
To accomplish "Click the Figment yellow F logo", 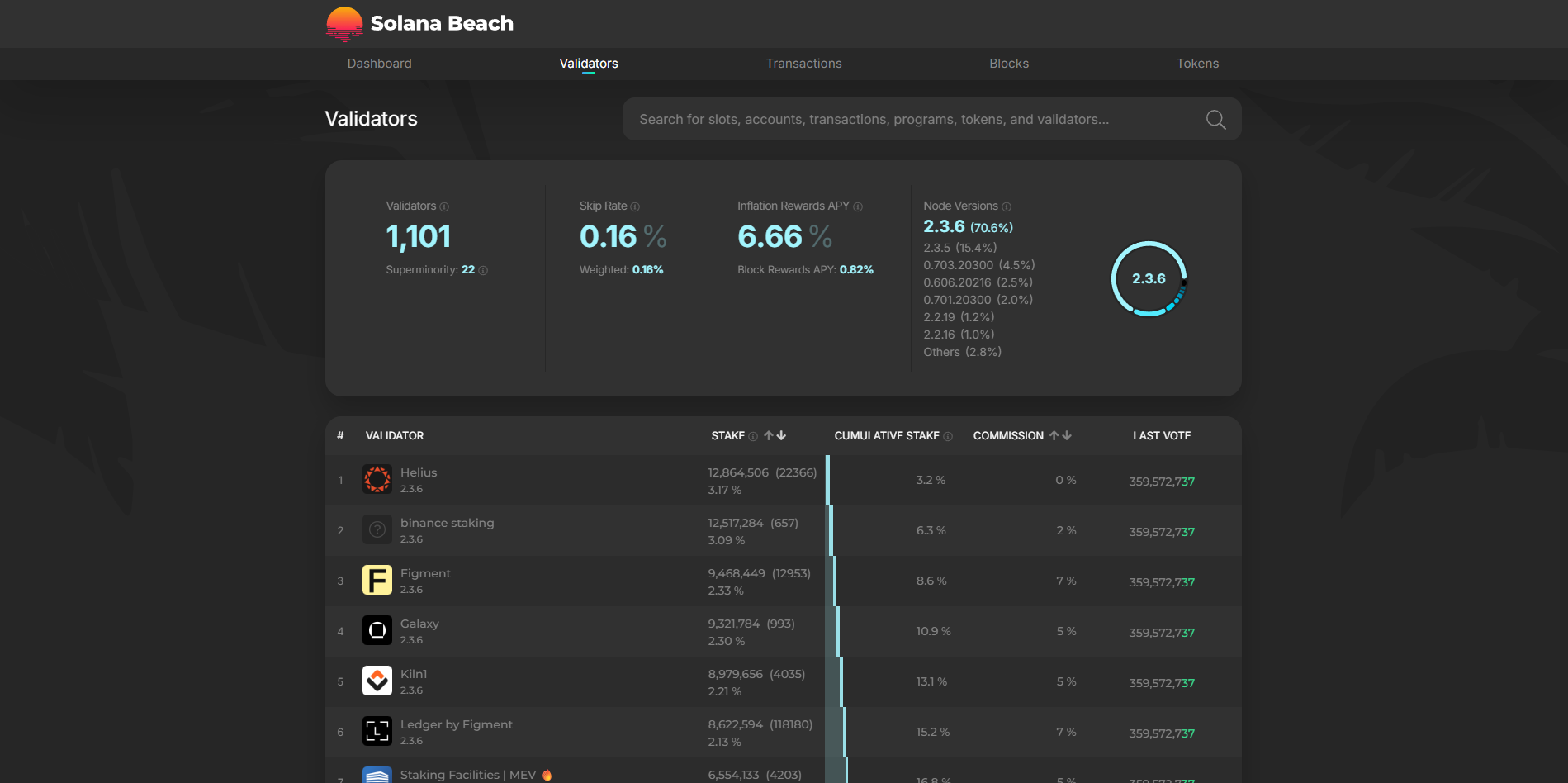I will 377,581.
